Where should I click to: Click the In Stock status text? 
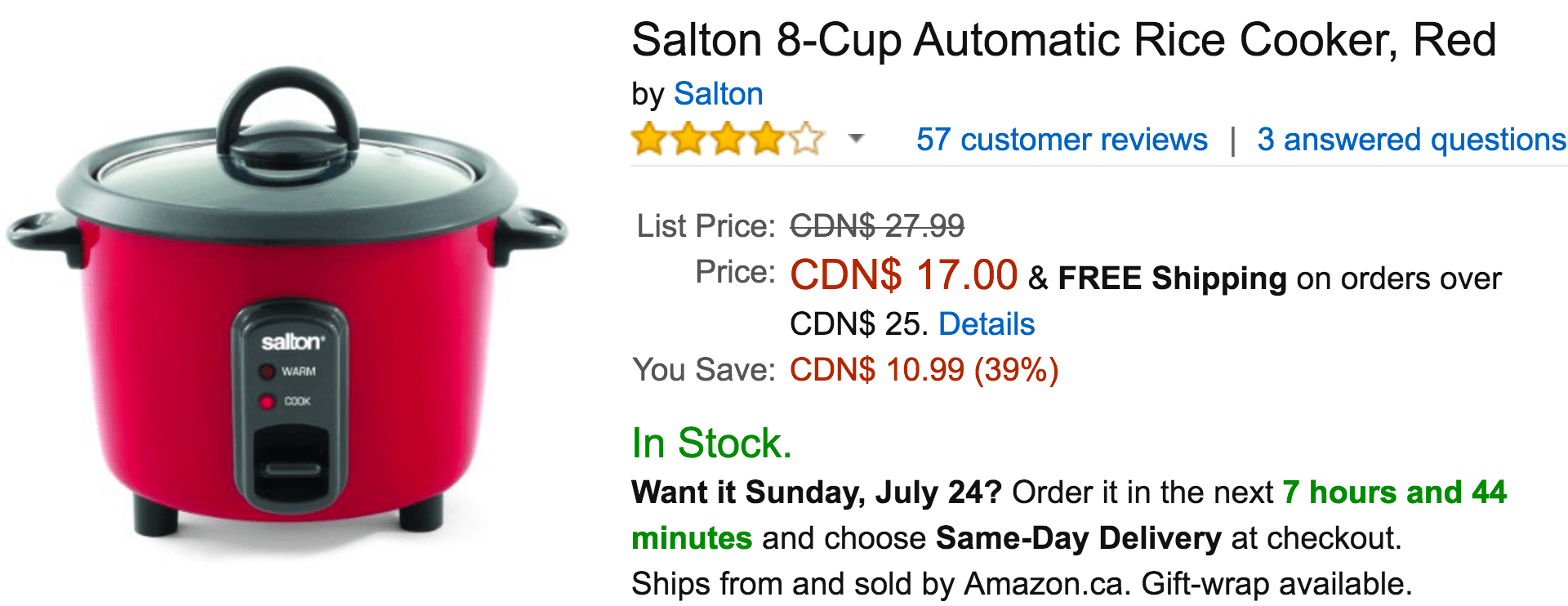[x=711, y=443]
